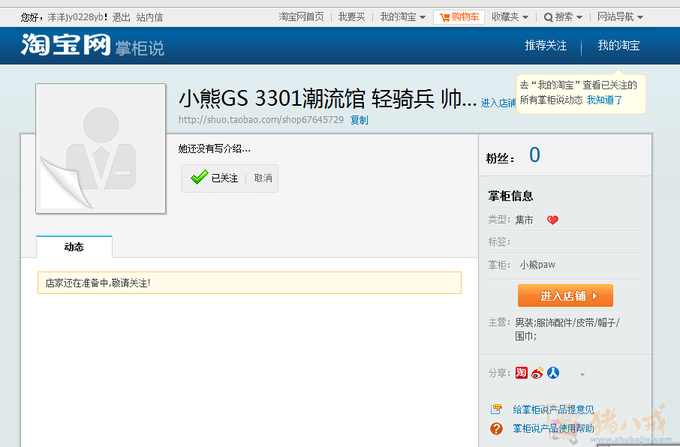Share to Sina Weibo icon
680x447 pixels.
537,373
